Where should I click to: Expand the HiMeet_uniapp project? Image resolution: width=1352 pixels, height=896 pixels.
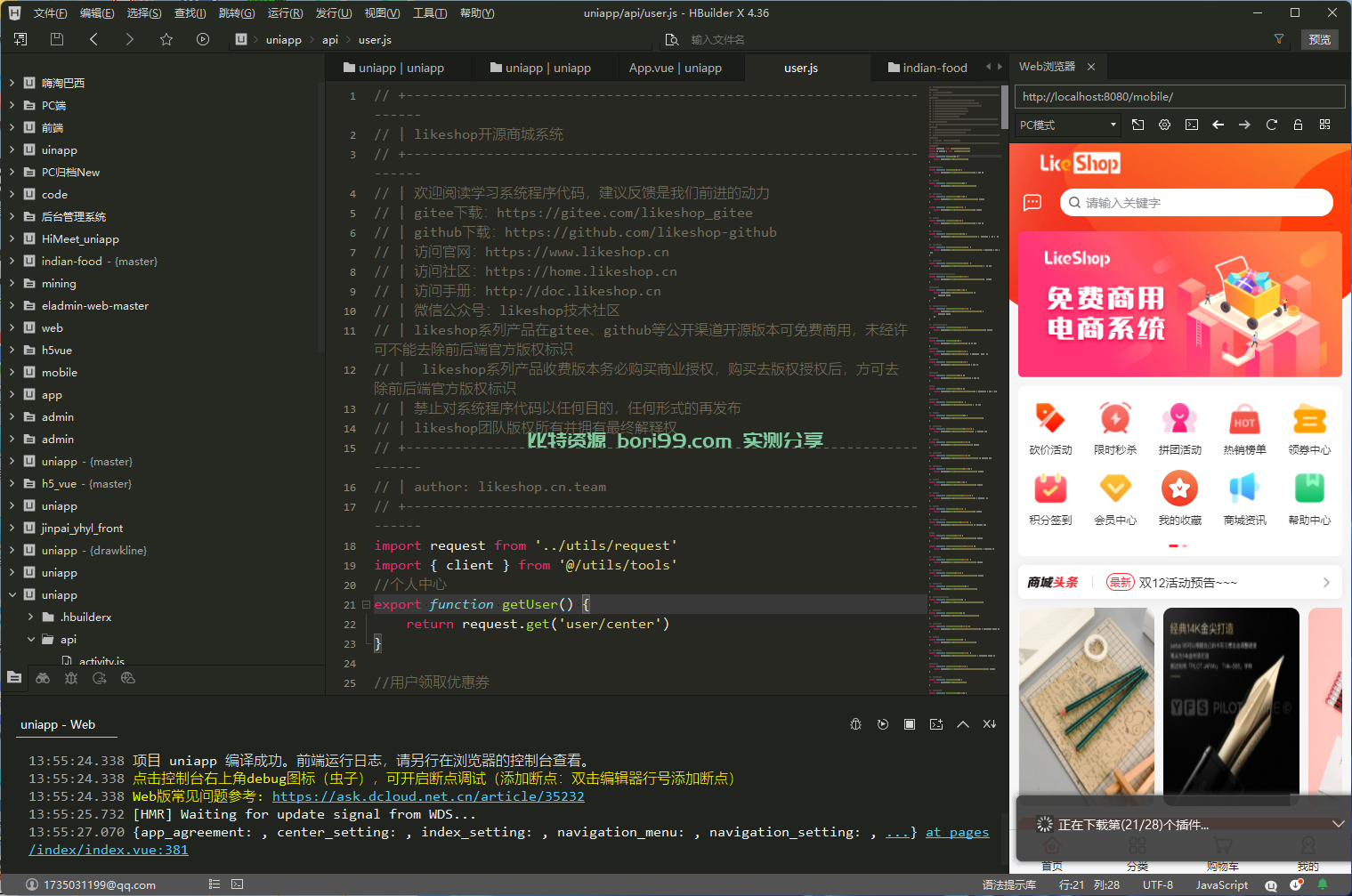(12, 239)
